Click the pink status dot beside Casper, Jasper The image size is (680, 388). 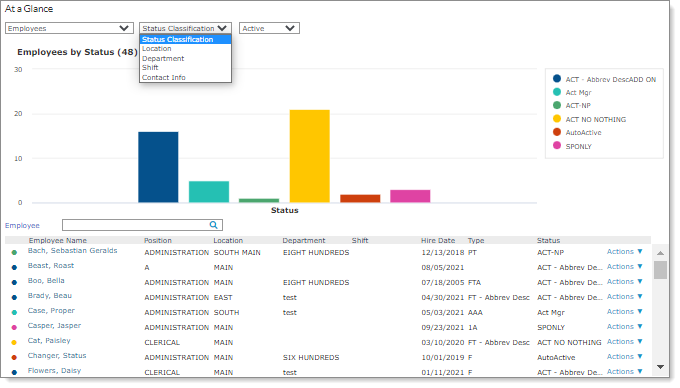[x=14, y=327]
